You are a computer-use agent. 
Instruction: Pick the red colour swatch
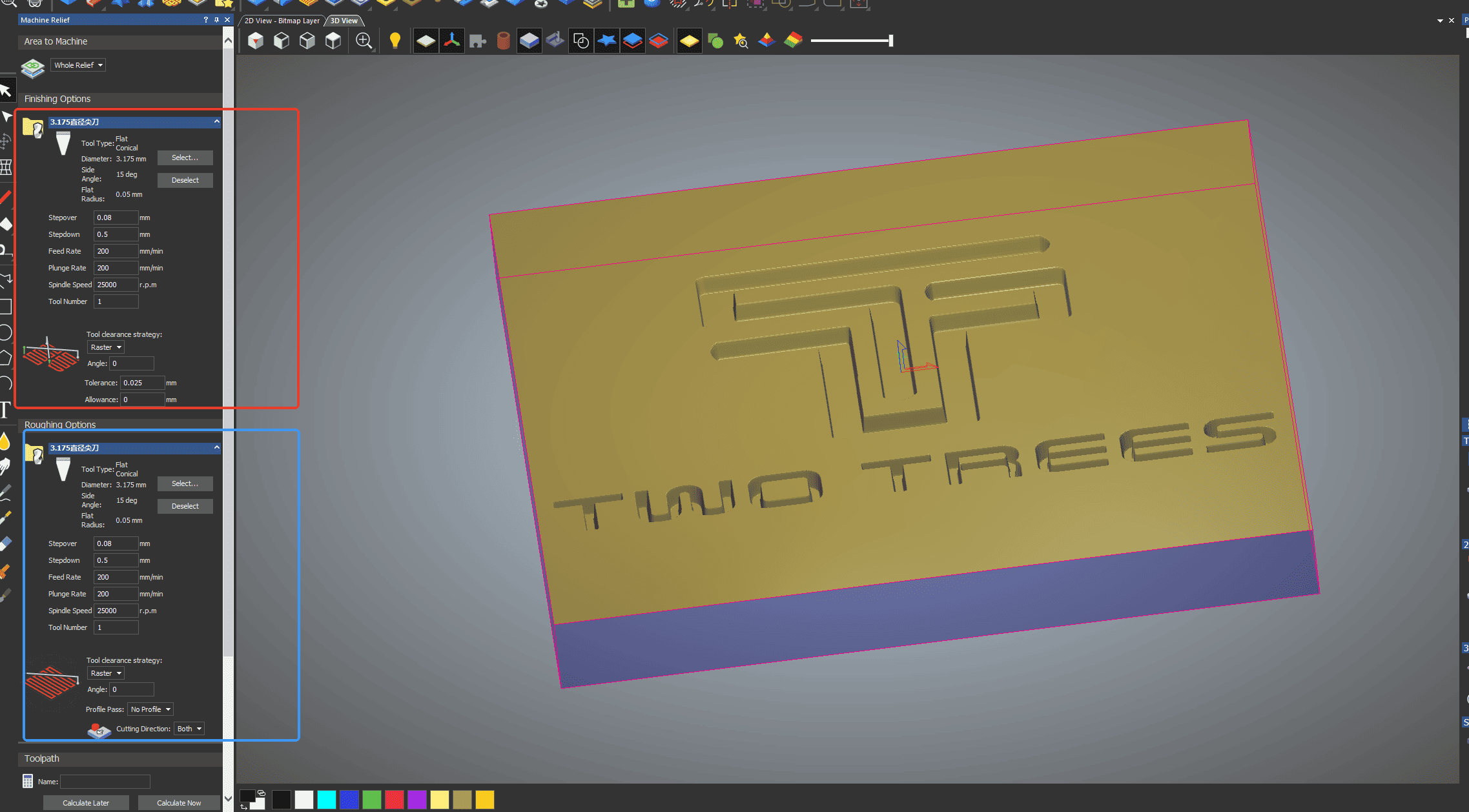point(395,800)
